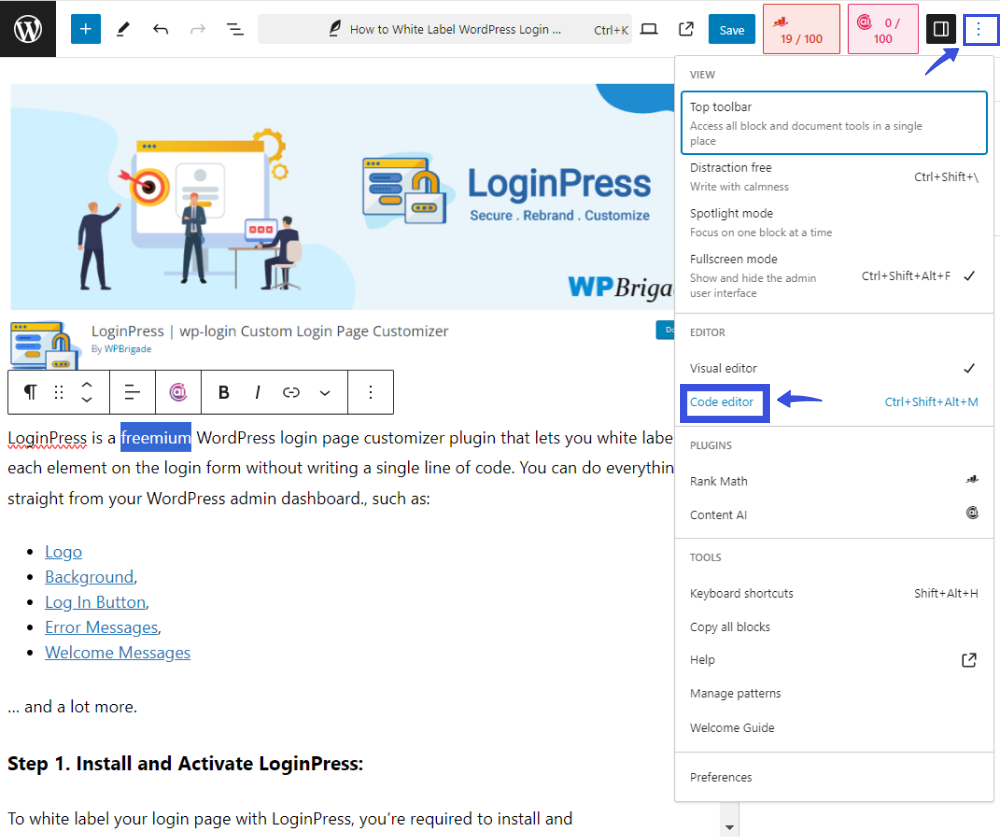The width and height of the screenshot is (1000, 837).
Task: Follow the Background link
Action: point(89,577)
